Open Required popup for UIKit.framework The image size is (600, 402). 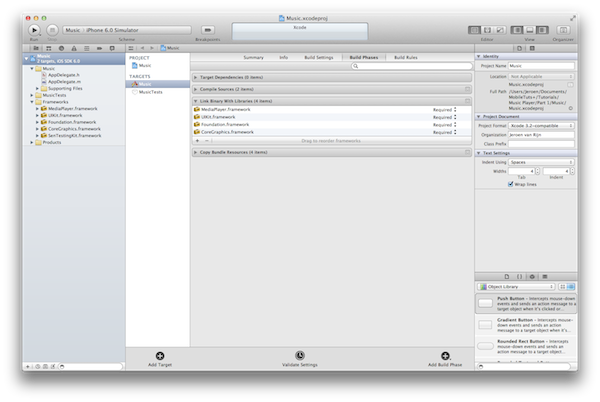(x=445, y=117)
